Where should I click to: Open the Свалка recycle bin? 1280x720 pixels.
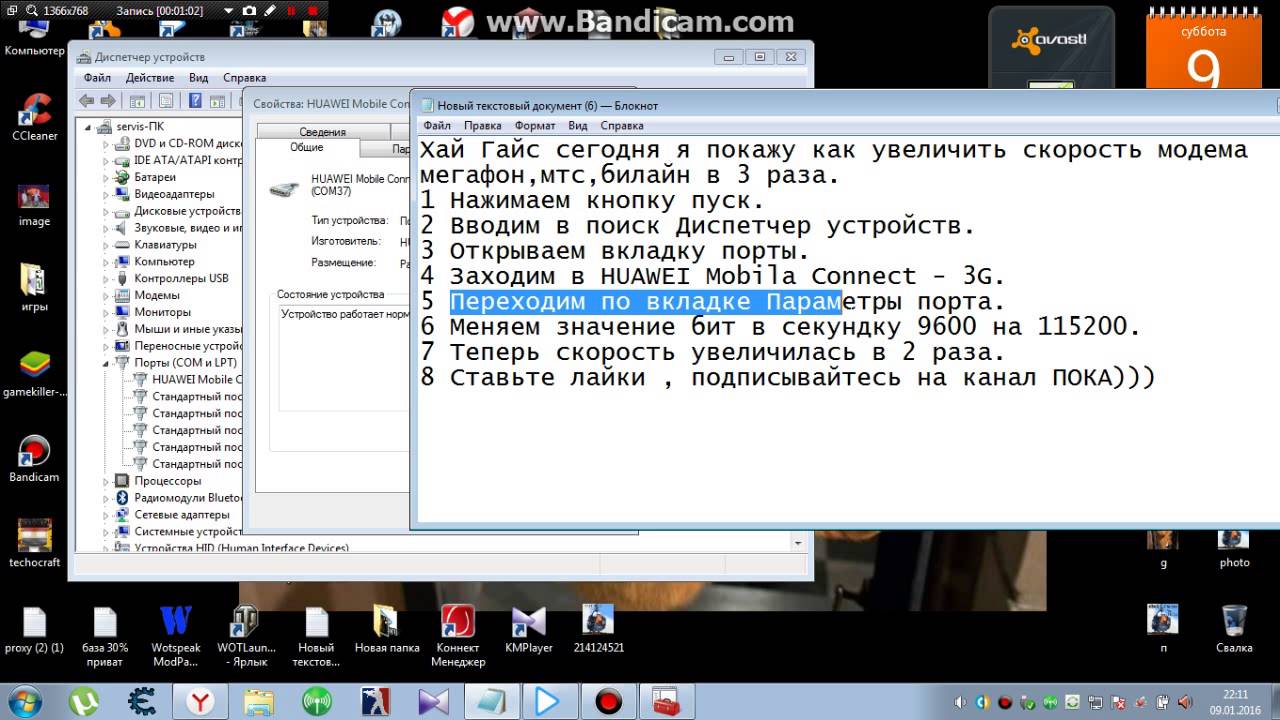[x=1234, y=630]
